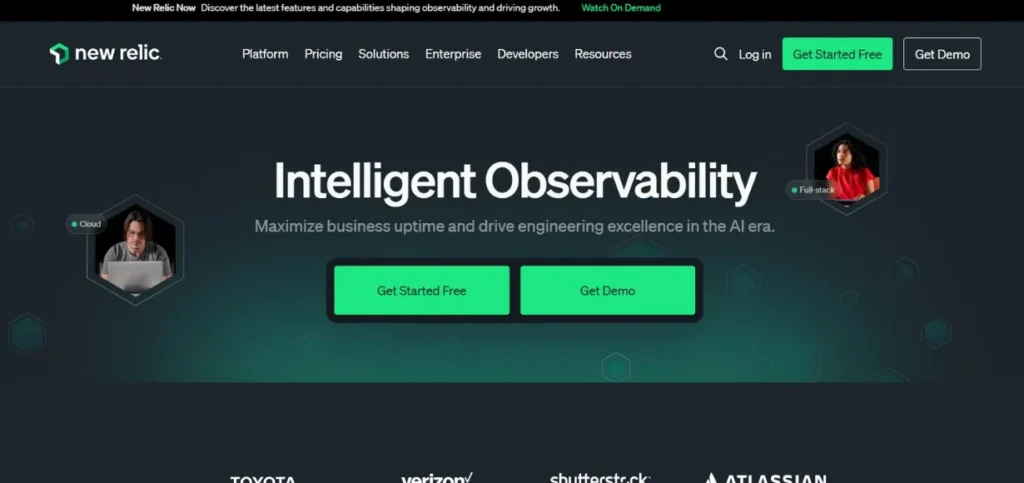
Task: Click the Cloud hexagon portrait
Action: [135, 250]
